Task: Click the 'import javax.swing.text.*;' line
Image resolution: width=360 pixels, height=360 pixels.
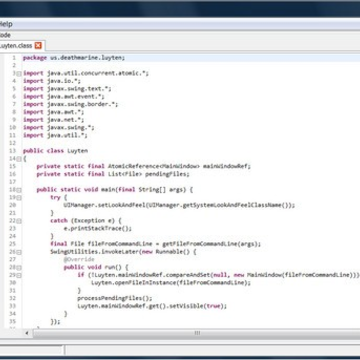Action: (67, 89)
